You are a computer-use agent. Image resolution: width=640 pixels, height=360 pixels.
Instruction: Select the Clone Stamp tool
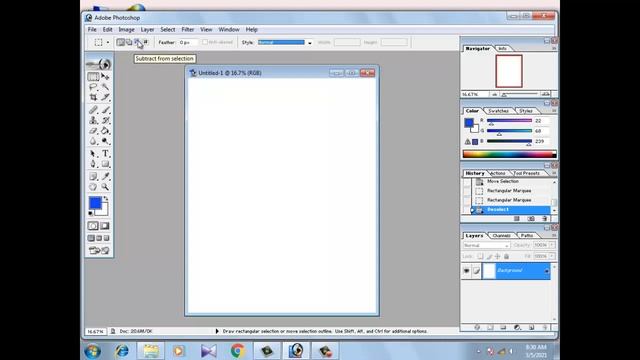pos(93,120)
